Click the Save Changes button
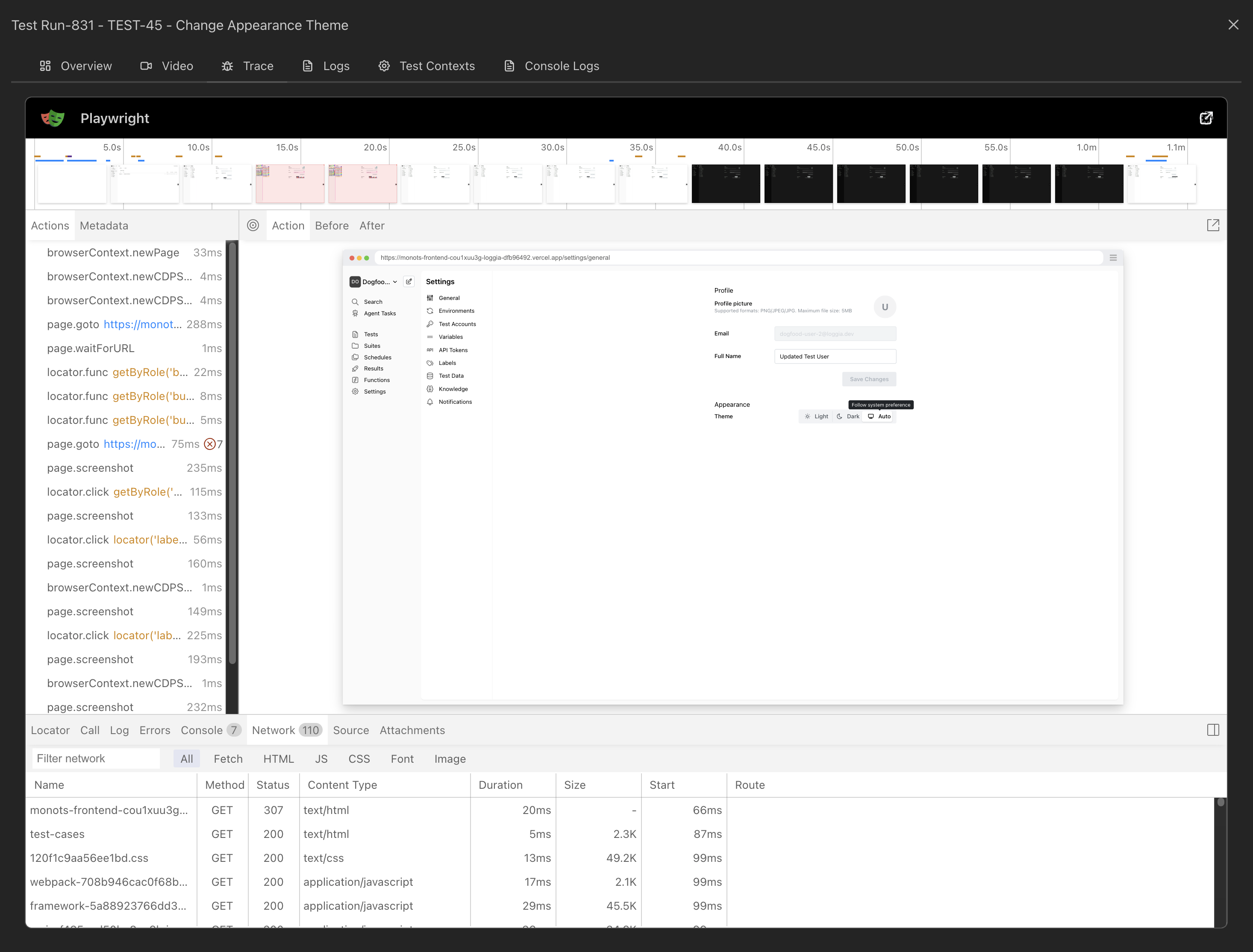The height and width of the screenshot is (952, 1253). pyautogui.click(x=869, y=379)
